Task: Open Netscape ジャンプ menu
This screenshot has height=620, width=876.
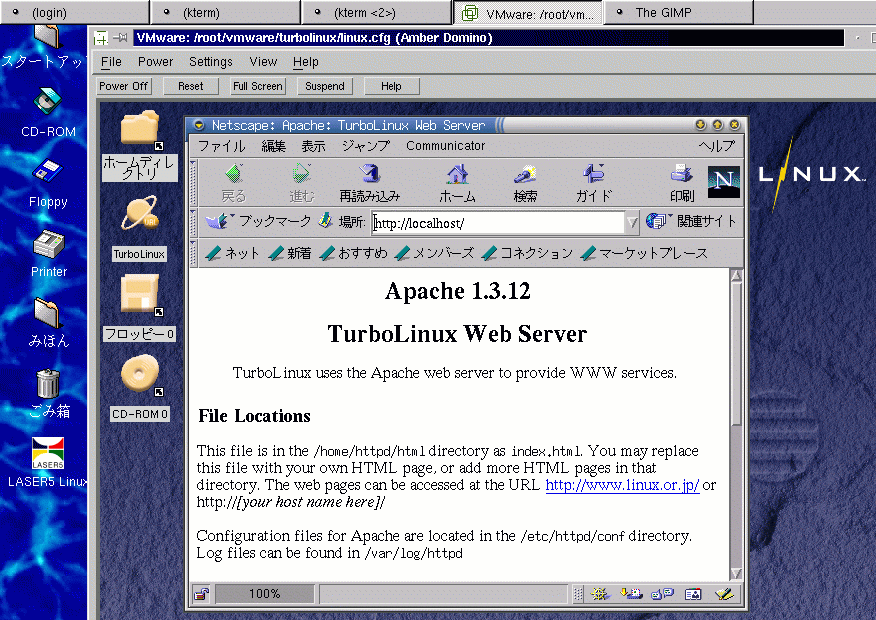Action: click(x=366, y=146)
